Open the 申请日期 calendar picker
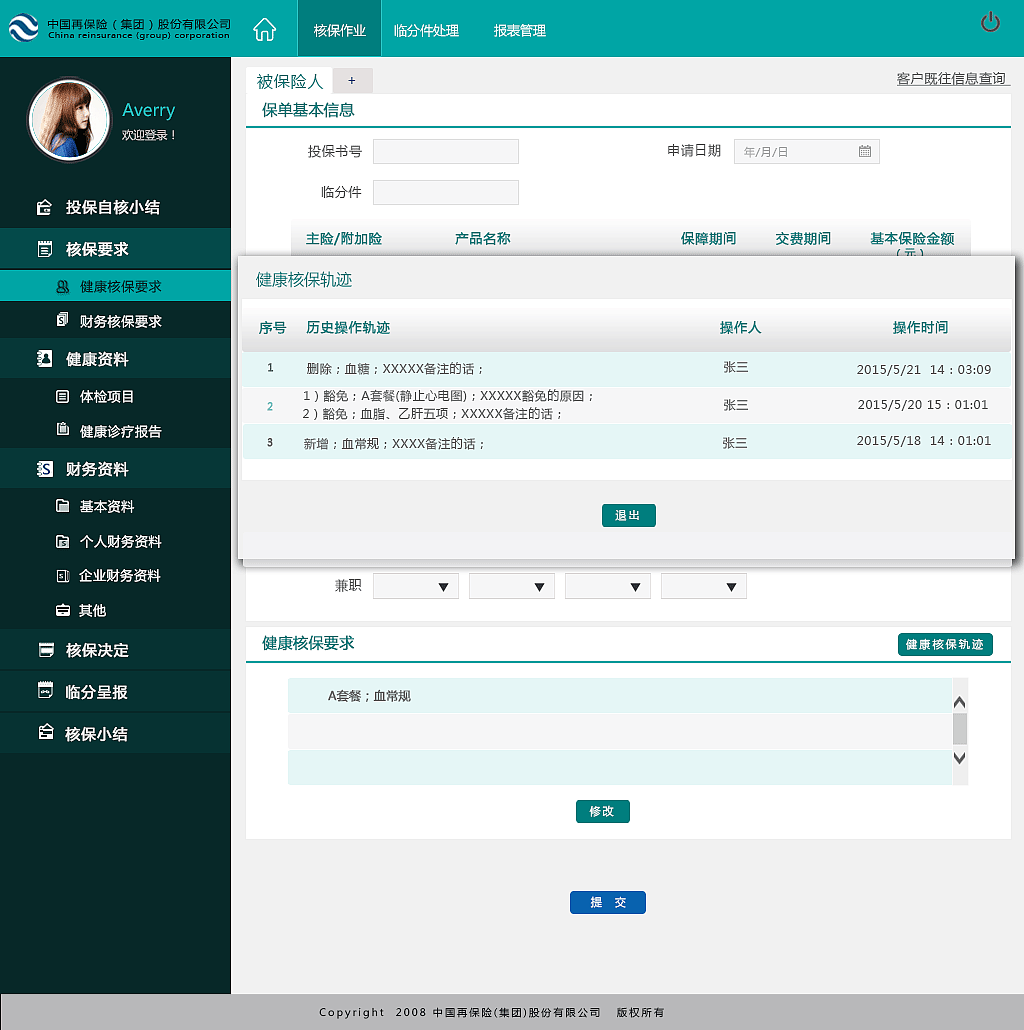Viewport: 1024px width, 1030px height. coord(864,151)
